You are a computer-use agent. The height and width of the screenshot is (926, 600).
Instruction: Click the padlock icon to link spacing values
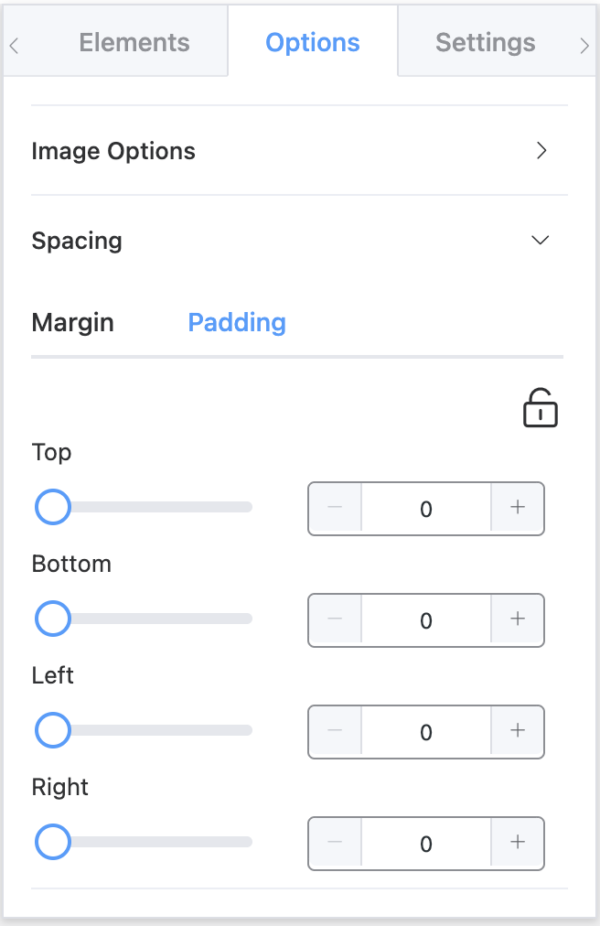click(x=540, y=408)
